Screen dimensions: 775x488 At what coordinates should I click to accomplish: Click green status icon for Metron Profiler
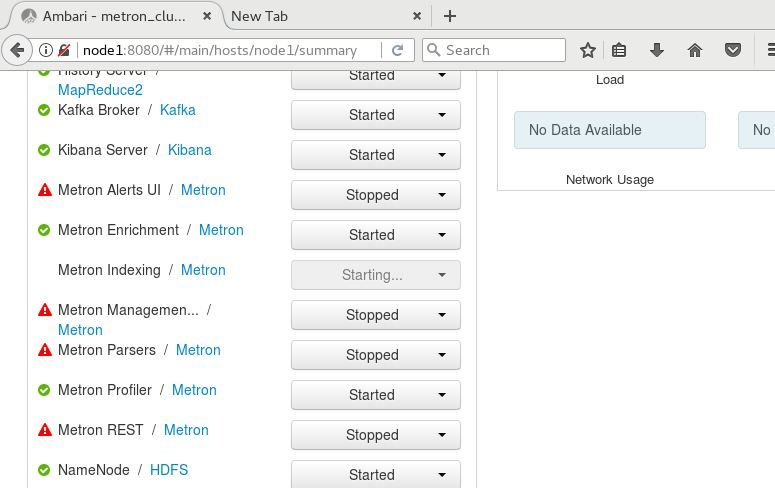point(44,390)
